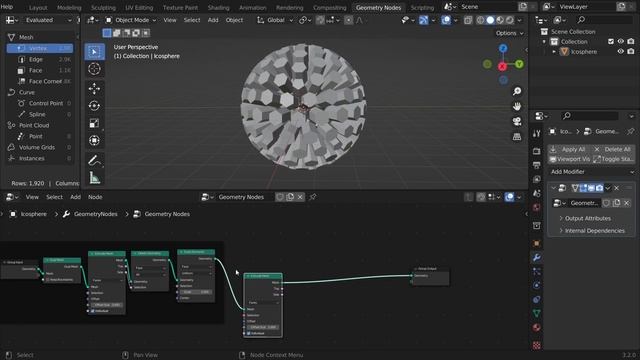The height and width of the screenshot is (360, 640).
Task: Switch to Scripting workspace tab
Action: coord(422,7)
